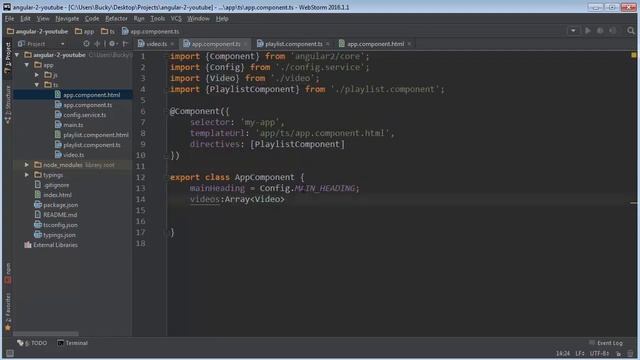Image resolution: width=640 pixels, height=360 pixels.
Task: Open the VCS menu
Action: tap(176, 19)
